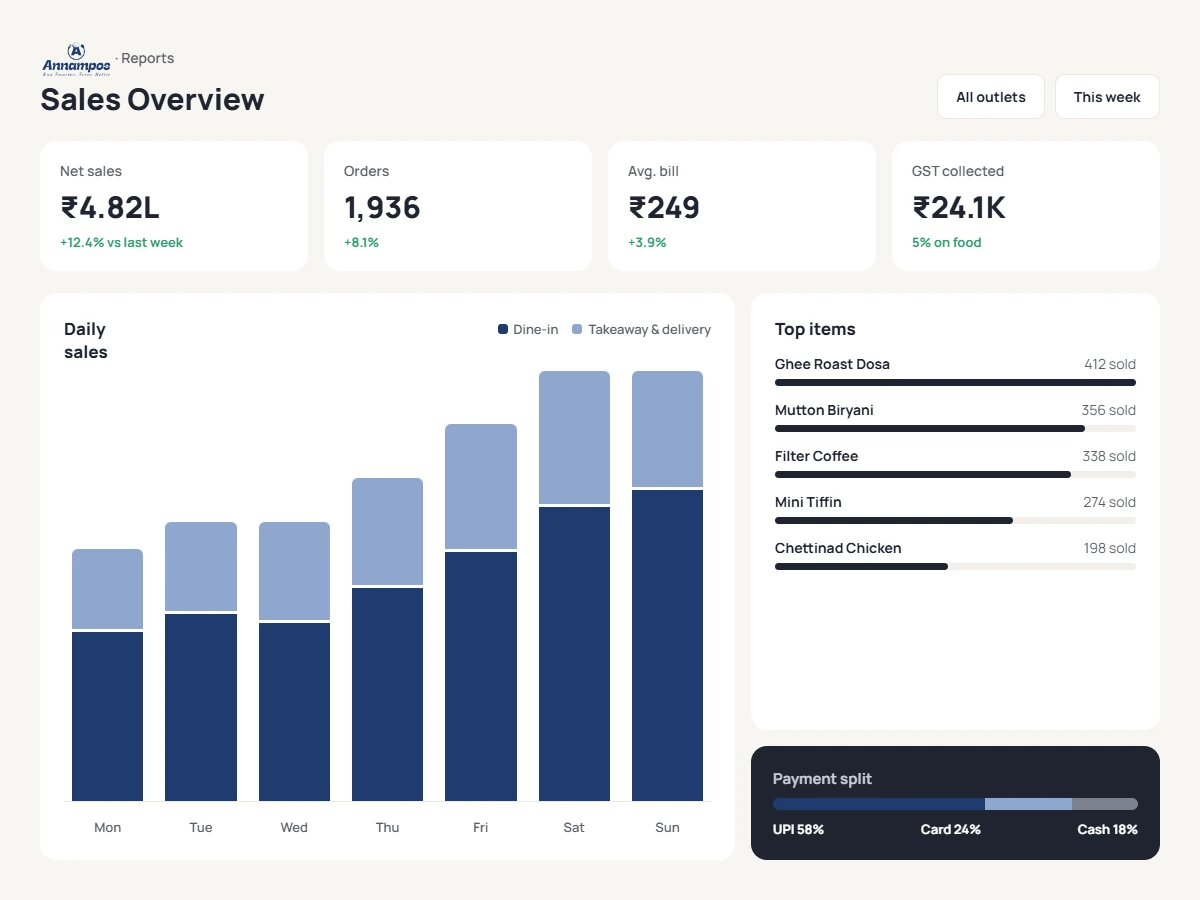Click the Mon axis label
The image size is (1200, 900).
pos(107,827)
